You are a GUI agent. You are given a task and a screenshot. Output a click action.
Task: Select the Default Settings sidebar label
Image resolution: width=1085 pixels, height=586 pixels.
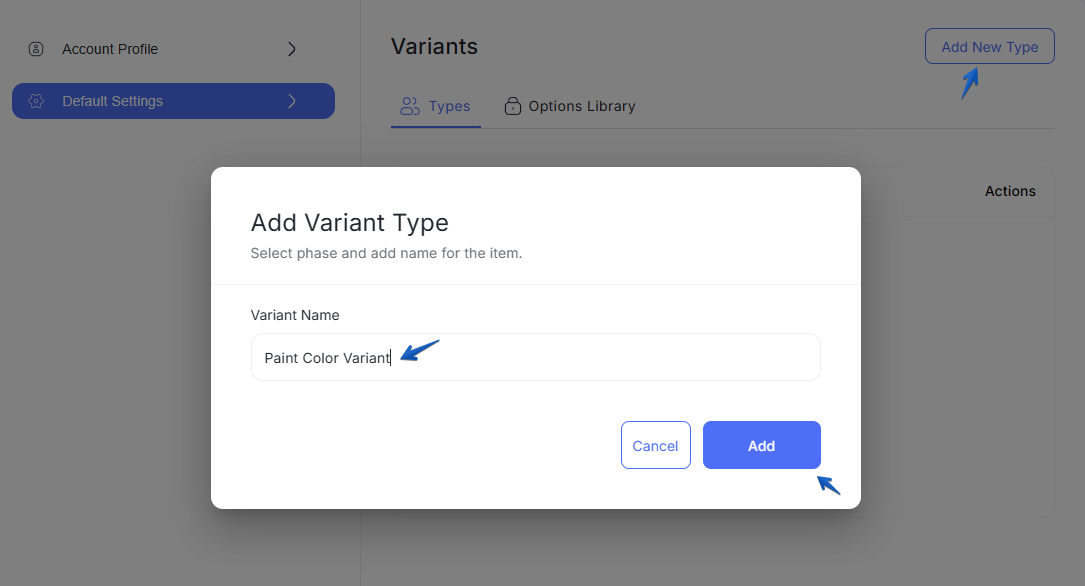[x=113, y=101]
